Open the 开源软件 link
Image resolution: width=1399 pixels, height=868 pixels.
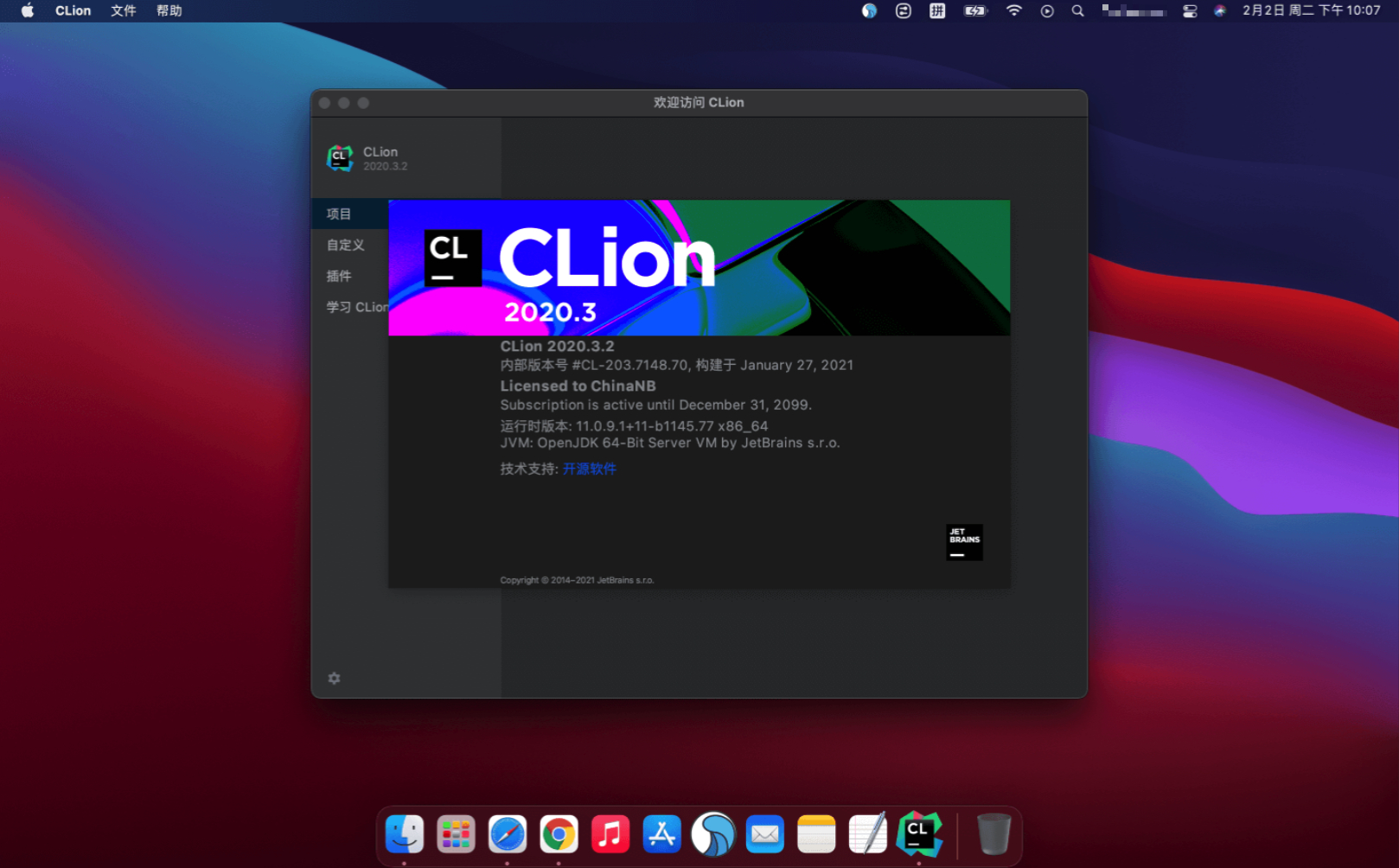[590, 469]
